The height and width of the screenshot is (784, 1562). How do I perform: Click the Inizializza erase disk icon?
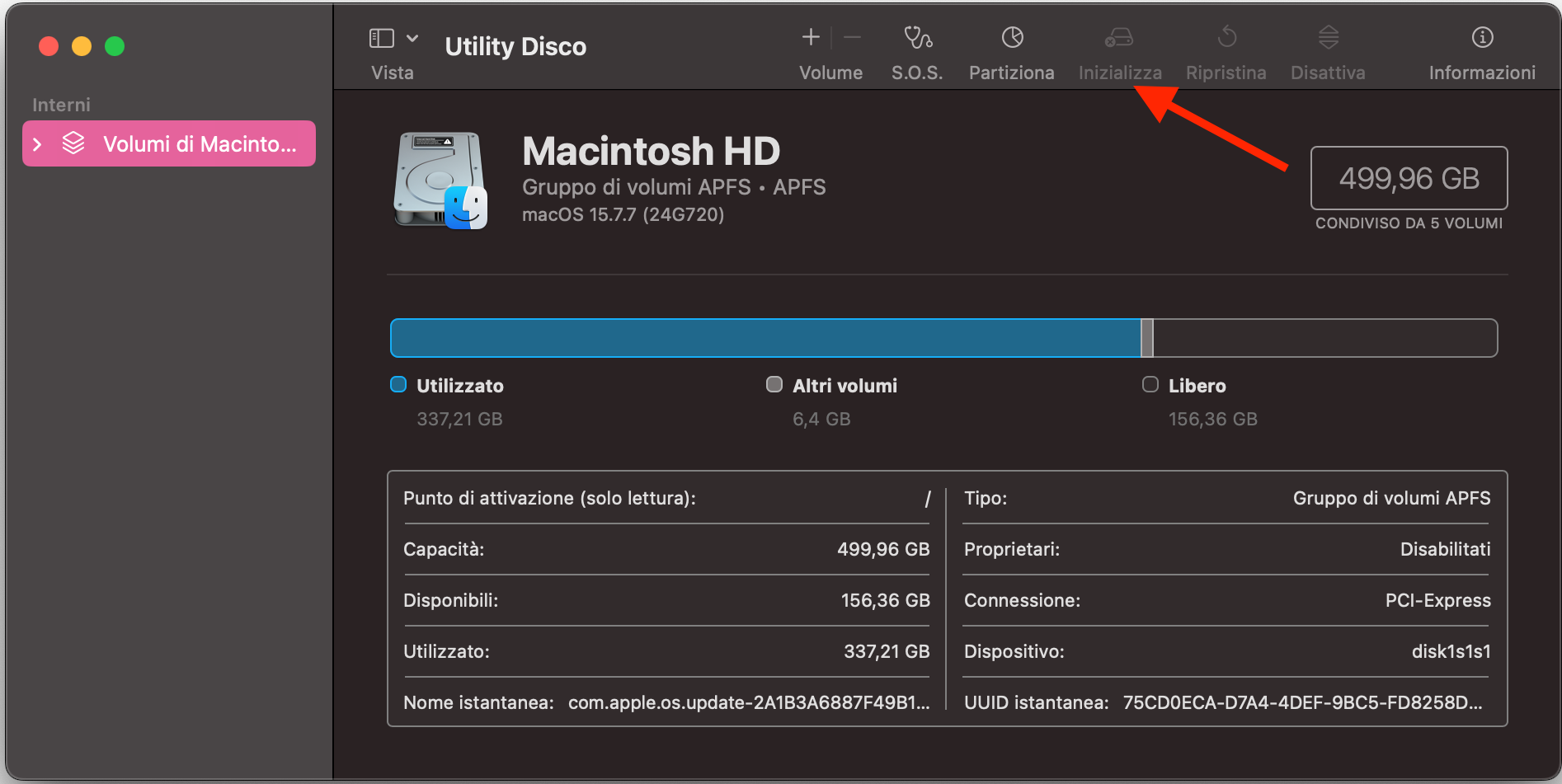[x=1119, y=37]
